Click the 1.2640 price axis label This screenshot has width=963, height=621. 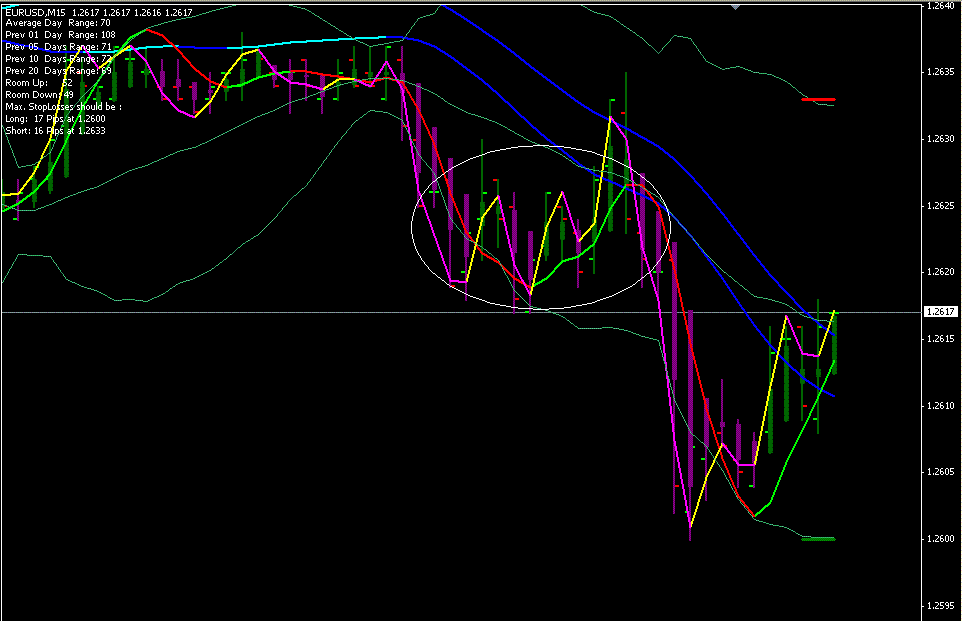click(940, 6)
